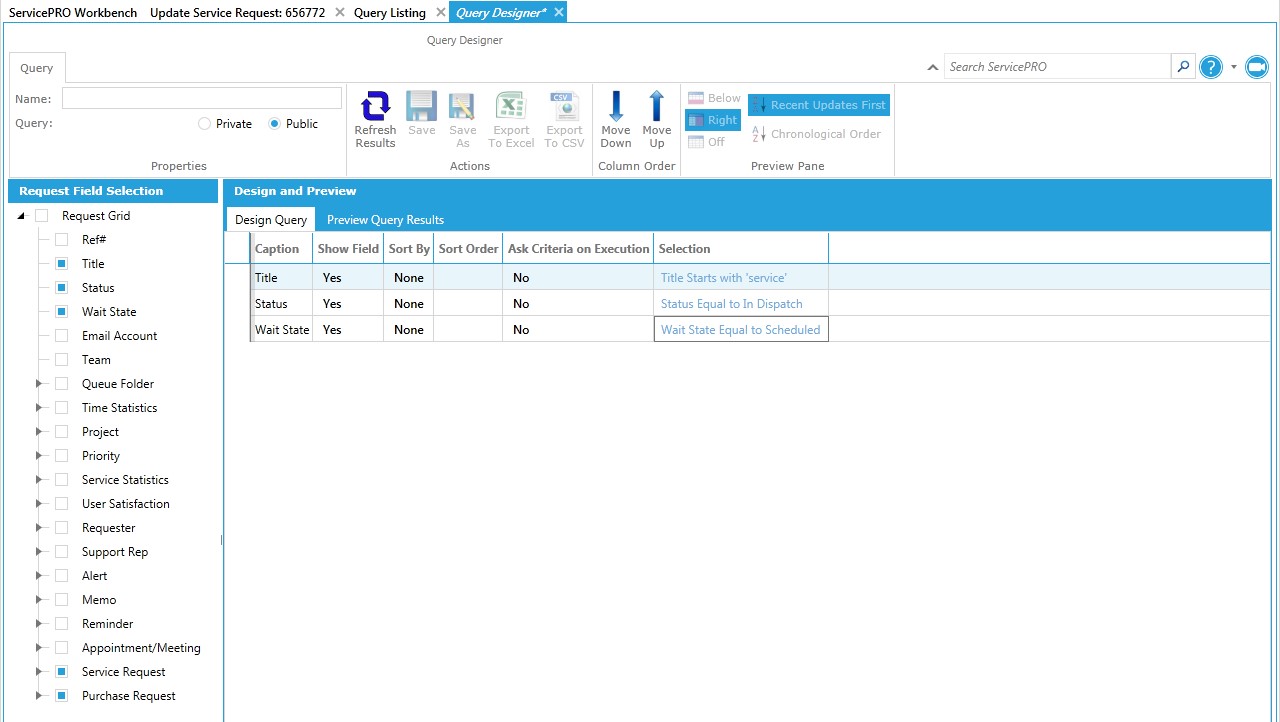Switch to Update Service Request: 656772 tab
Image resolution: width=1280 pixels, height=722 pixels.
pos(237,13)
